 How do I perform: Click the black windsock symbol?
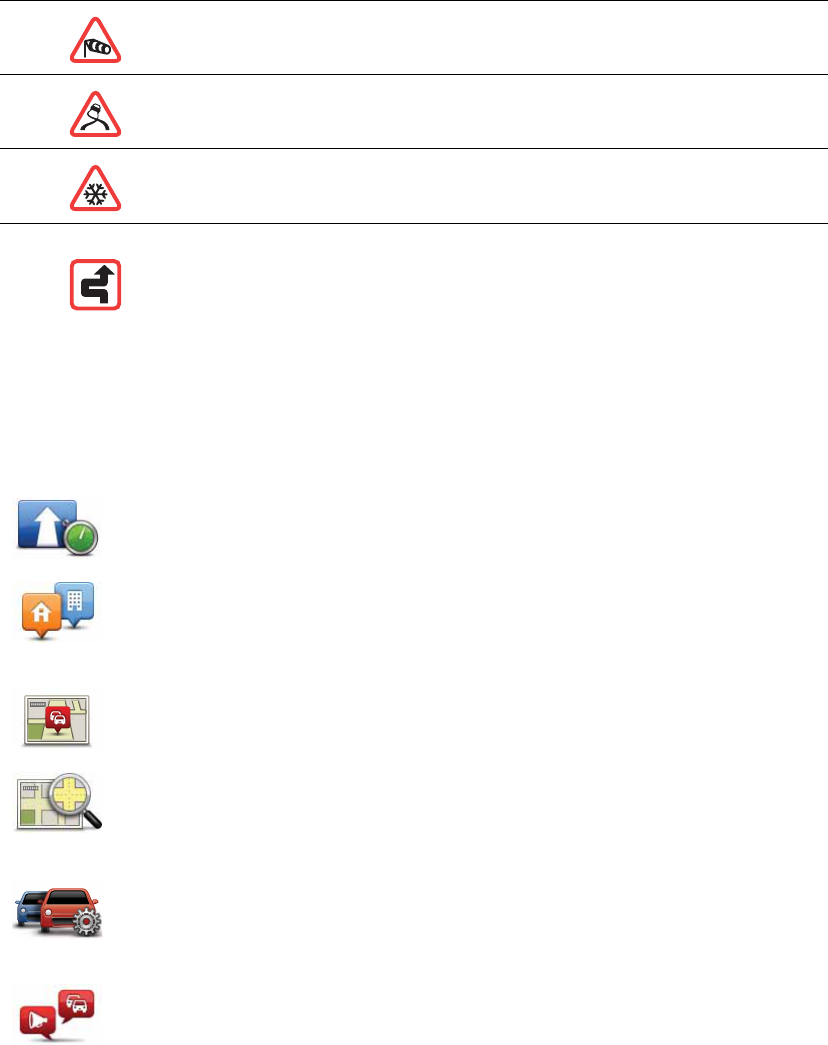click(x=97, y=47)
